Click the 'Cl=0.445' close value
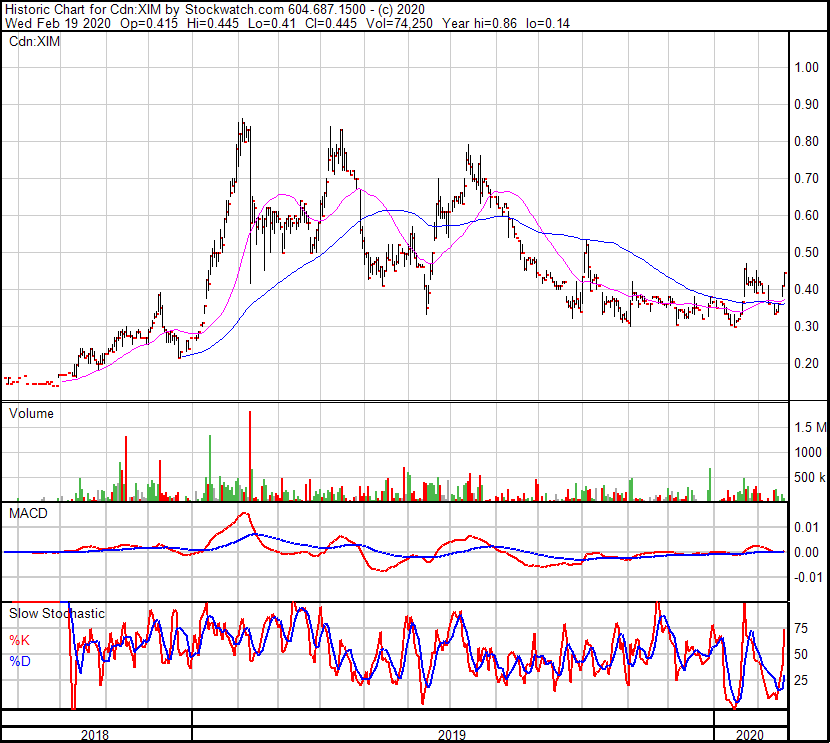830x743 pixels. 331,23
